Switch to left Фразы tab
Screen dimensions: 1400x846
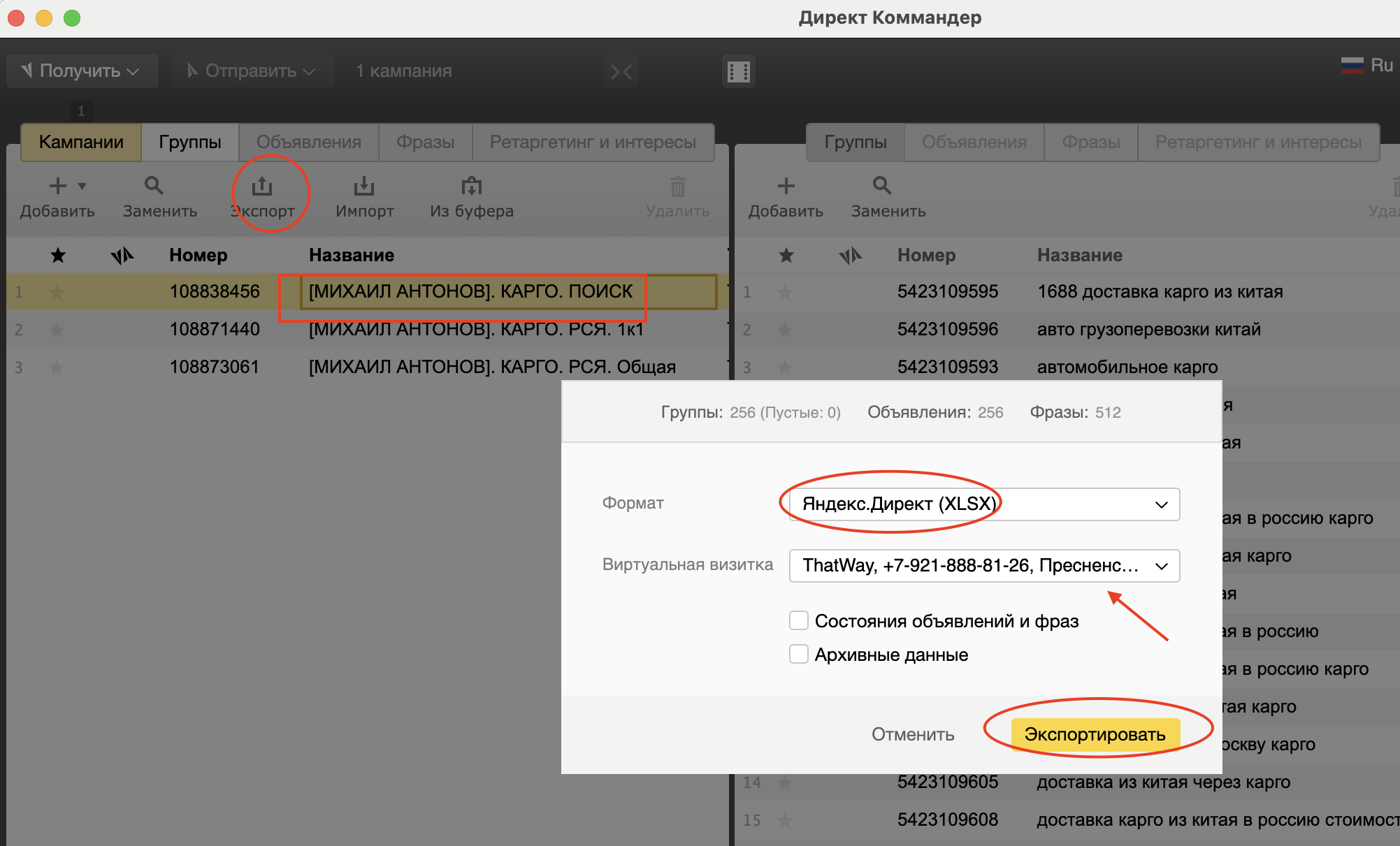426,143
